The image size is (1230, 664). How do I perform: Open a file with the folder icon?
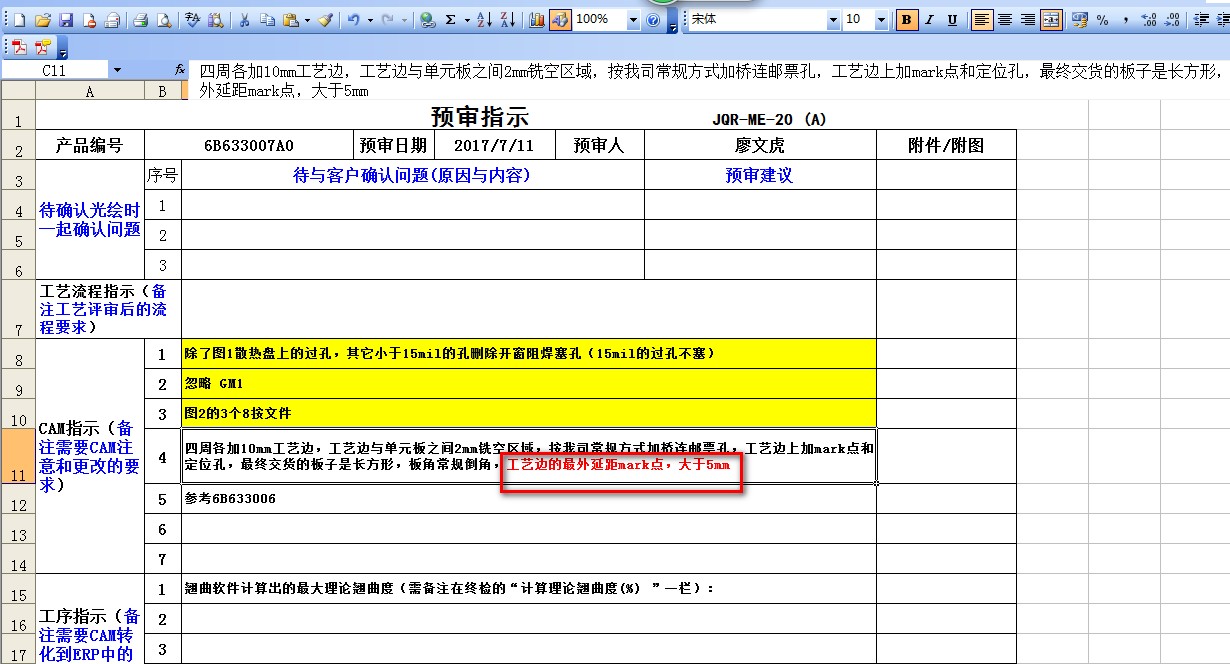(x=43, y=20)
